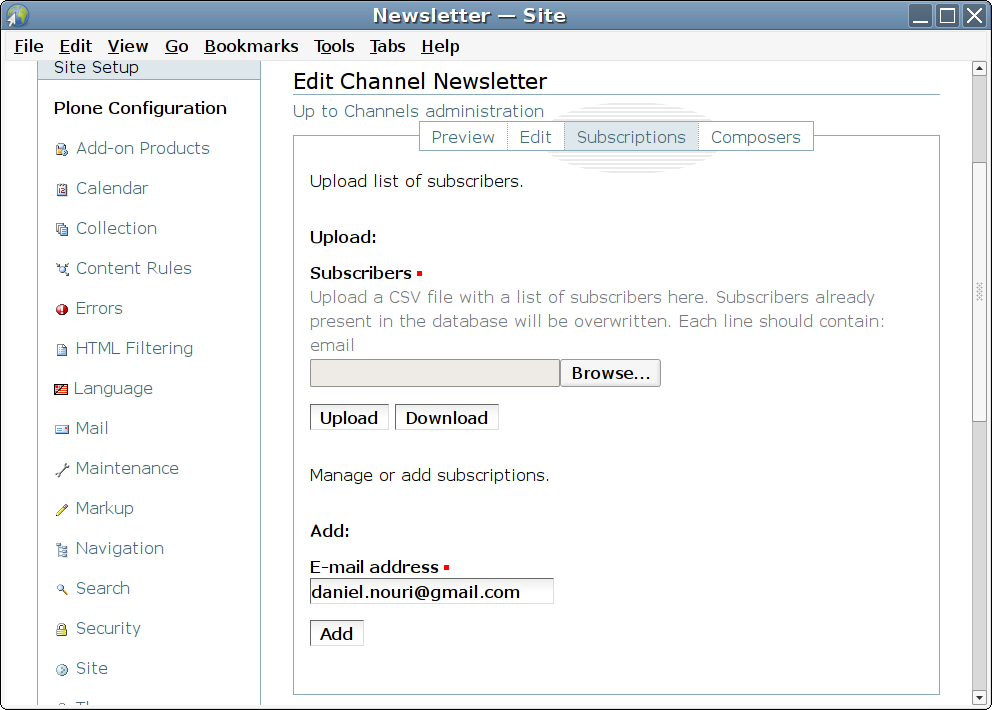Click the Calendar icon in Plone Configuration
The width and height of the screenshot is (992, 710).
(x=62, y=189)
